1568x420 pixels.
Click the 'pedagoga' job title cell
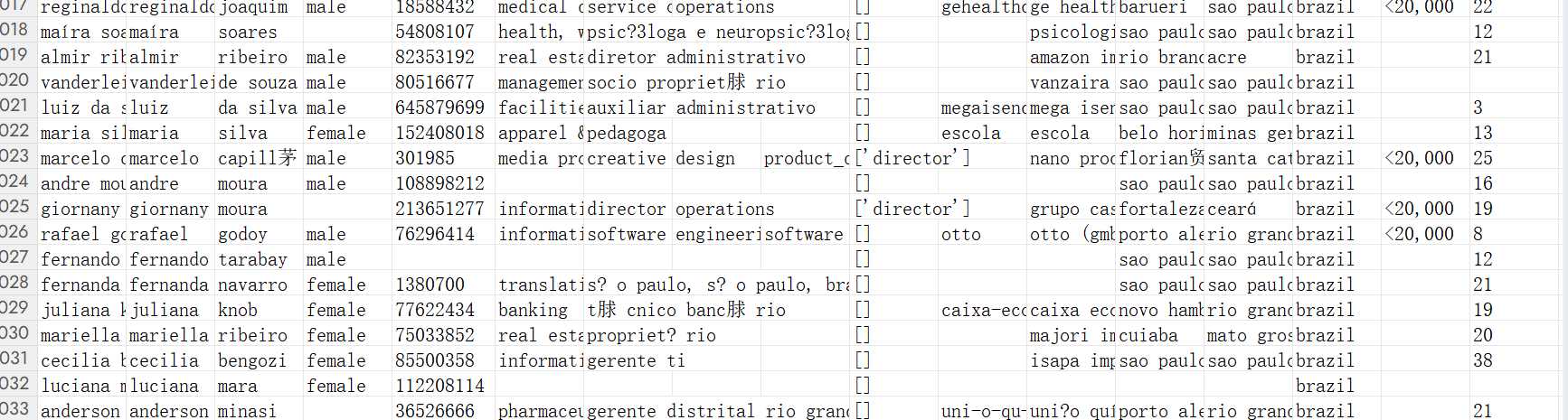pyautogui.click(x=672, y=133)
